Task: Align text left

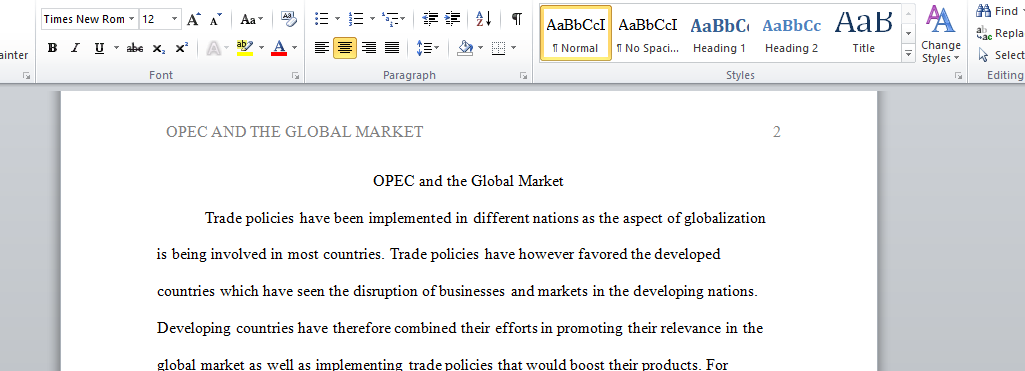Action: [322, 48]
